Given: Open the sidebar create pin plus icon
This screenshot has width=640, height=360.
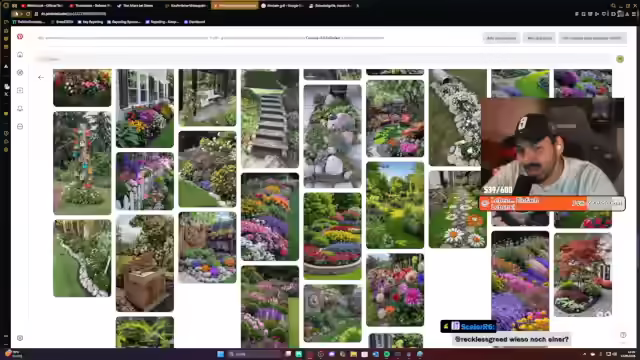Looking at the screenshot, I should tap(20, 90).
